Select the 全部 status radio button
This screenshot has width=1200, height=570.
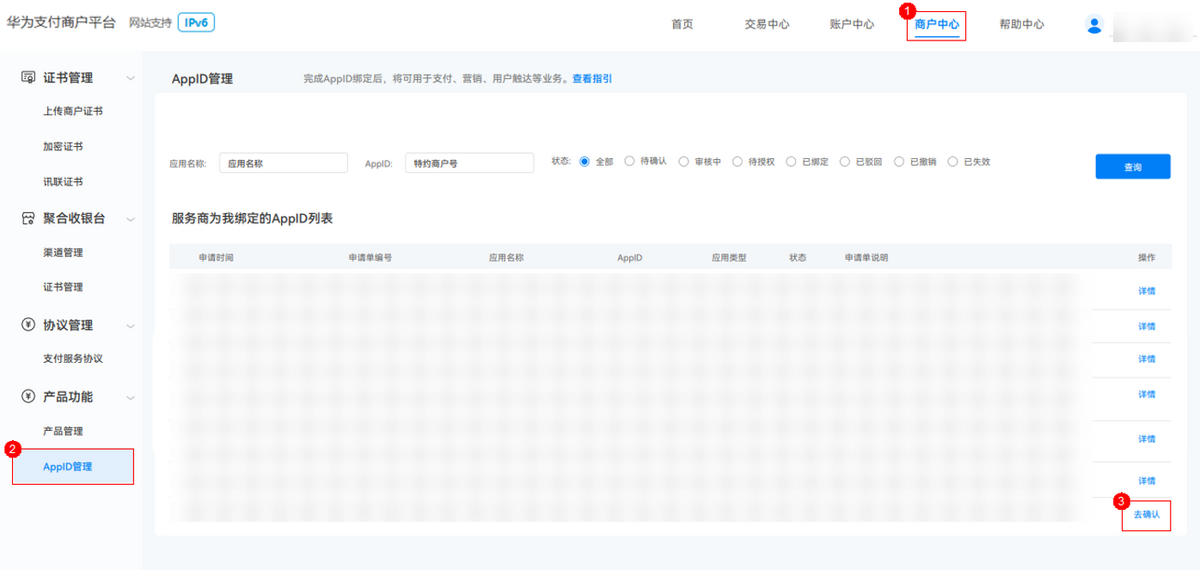coord(585,161)
